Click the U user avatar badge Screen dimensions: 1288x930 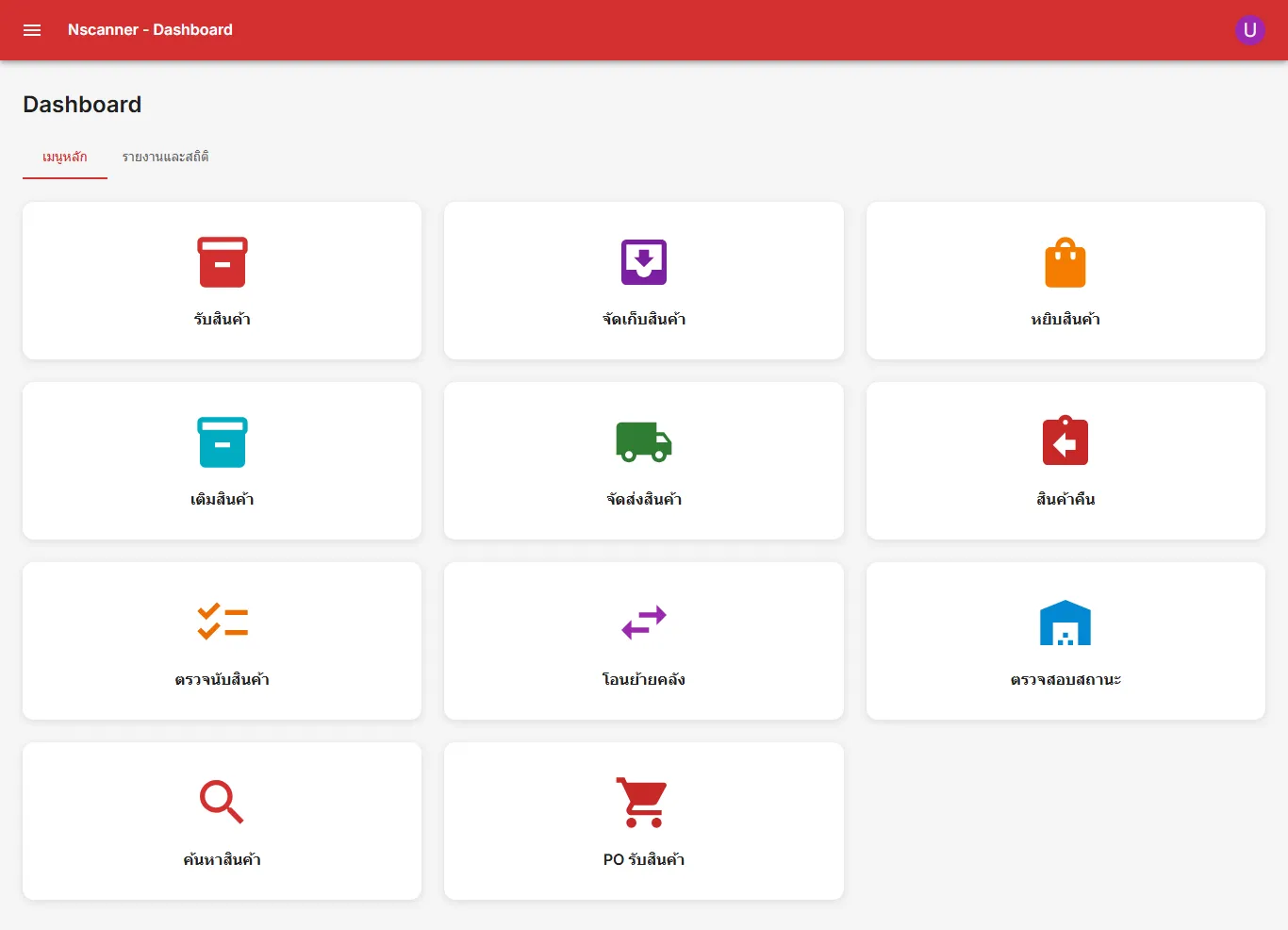point(1249,29)
